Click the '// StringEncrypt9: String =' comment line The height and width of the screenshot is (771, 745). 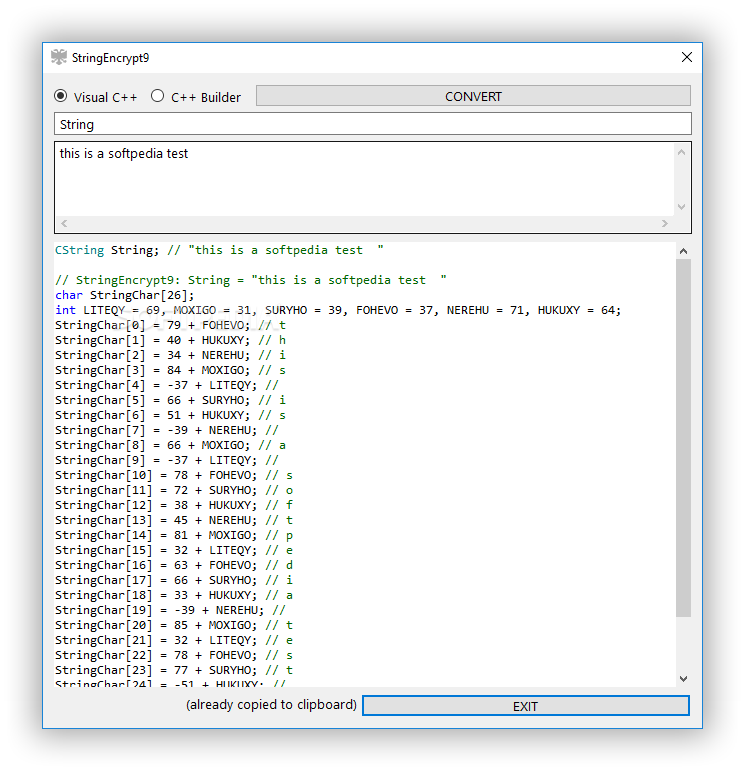click(x=251, y=280)
